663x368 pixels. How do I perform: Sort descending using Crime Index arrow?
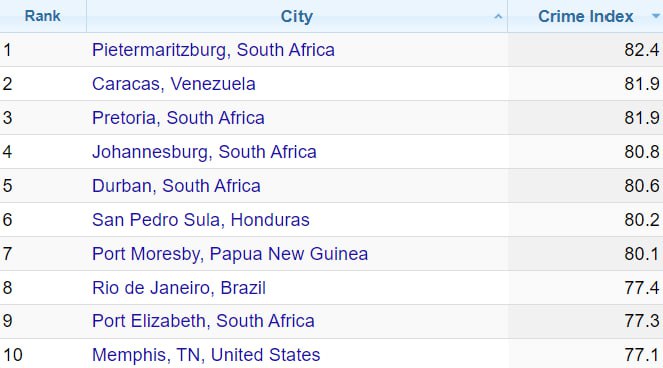point(656,16)
